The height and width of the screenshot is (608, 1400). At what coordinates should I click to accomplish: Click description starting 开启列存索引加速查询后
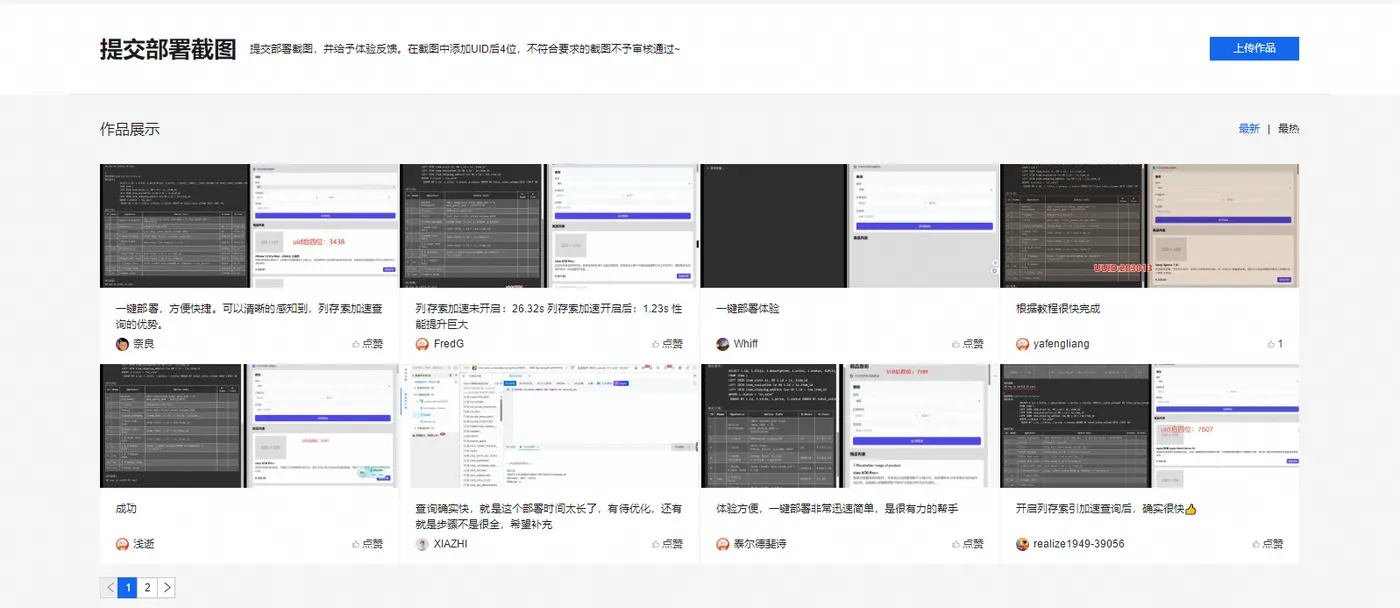pos(1106,509)
